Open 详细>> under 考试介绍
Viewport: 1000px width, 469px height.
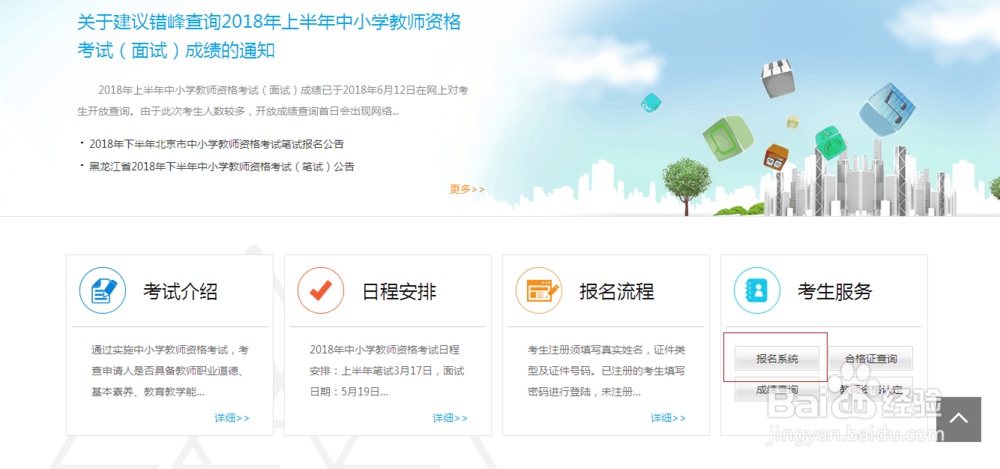pos(232,418)
